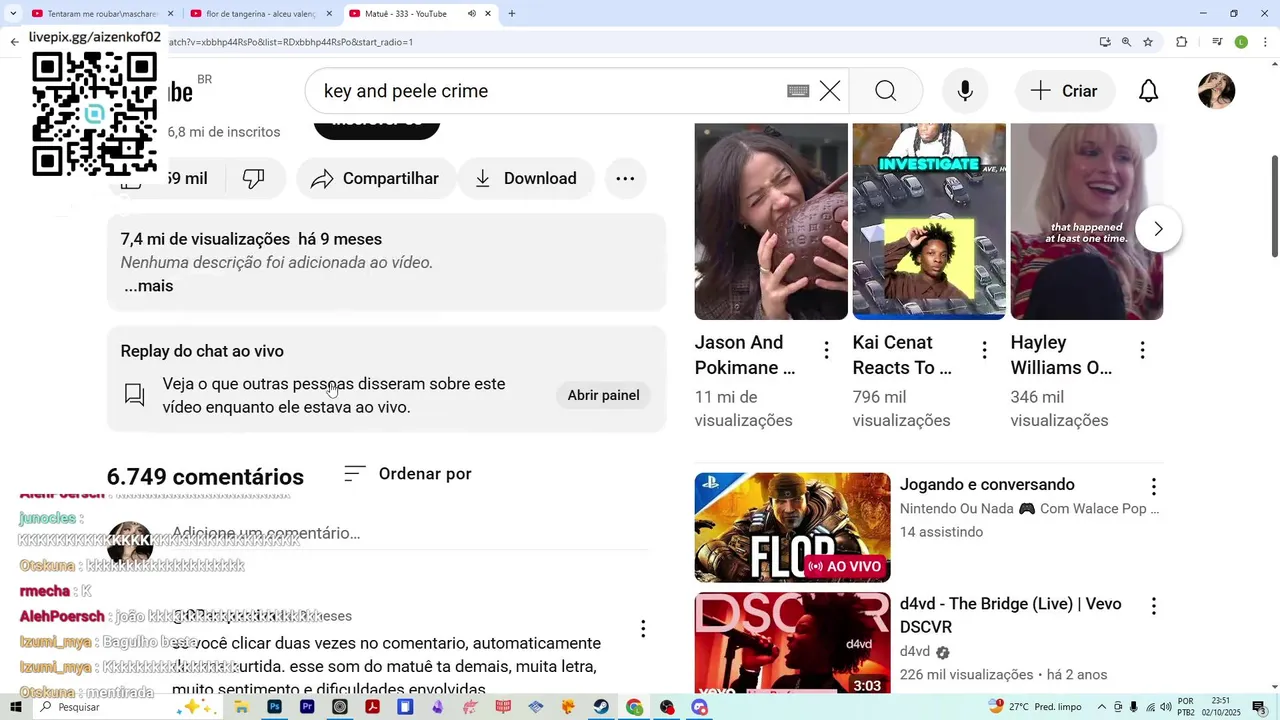Open the Hayley Williams short thumbnail
This screenshot has height=720, width=1280.
tap(1087, 221)
